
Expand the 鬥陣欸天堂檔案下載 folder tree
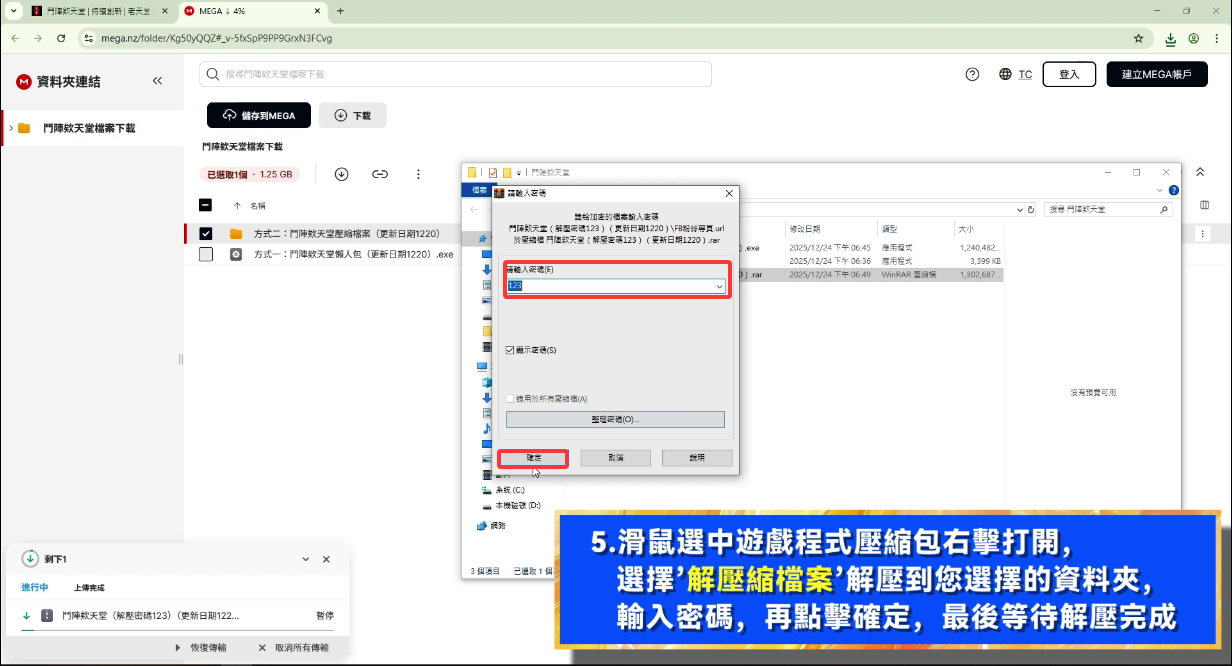pos(10,128)
